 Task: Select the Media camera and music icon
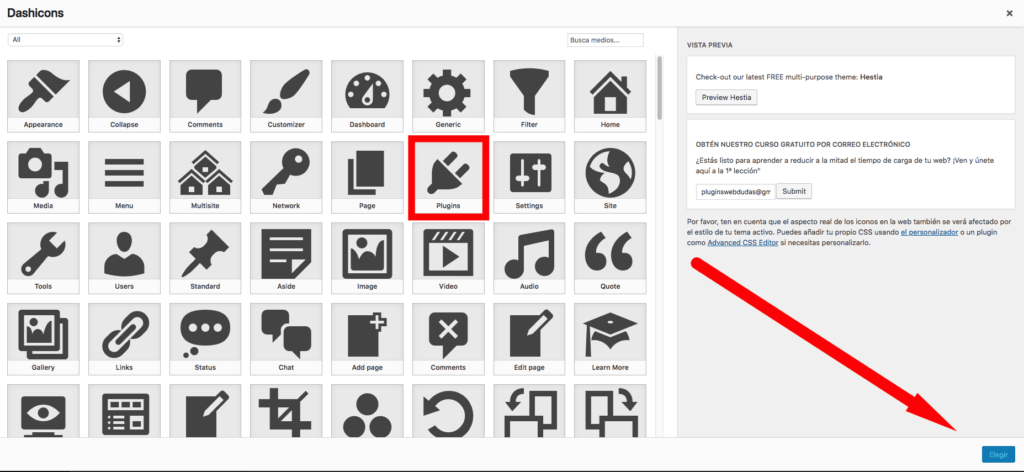coord(43,177)
